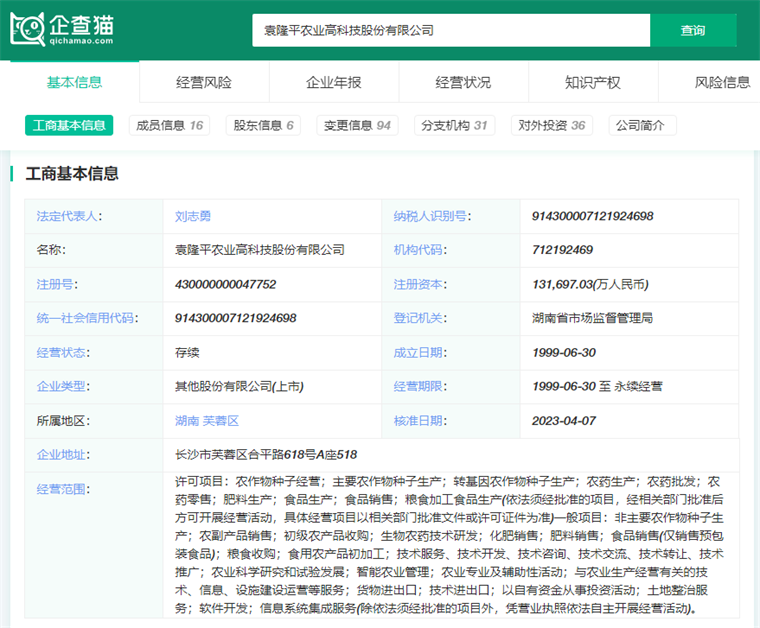This screenshot has width=760, height=628.
Task: Open the 知识产权 tab
Action: tap(593, 82)
